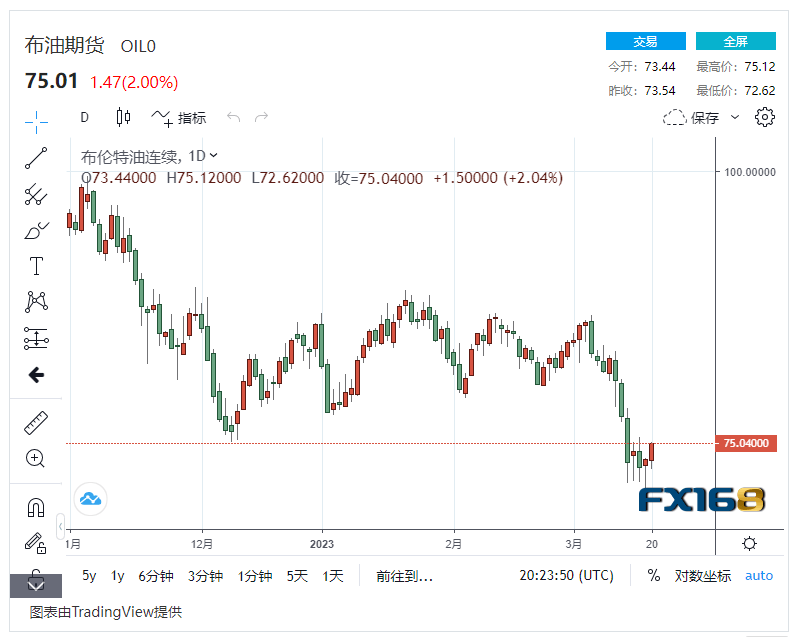Viewport: 798px width, 637px height.
Task: Open chart settings gear
Action: [764, 117]
